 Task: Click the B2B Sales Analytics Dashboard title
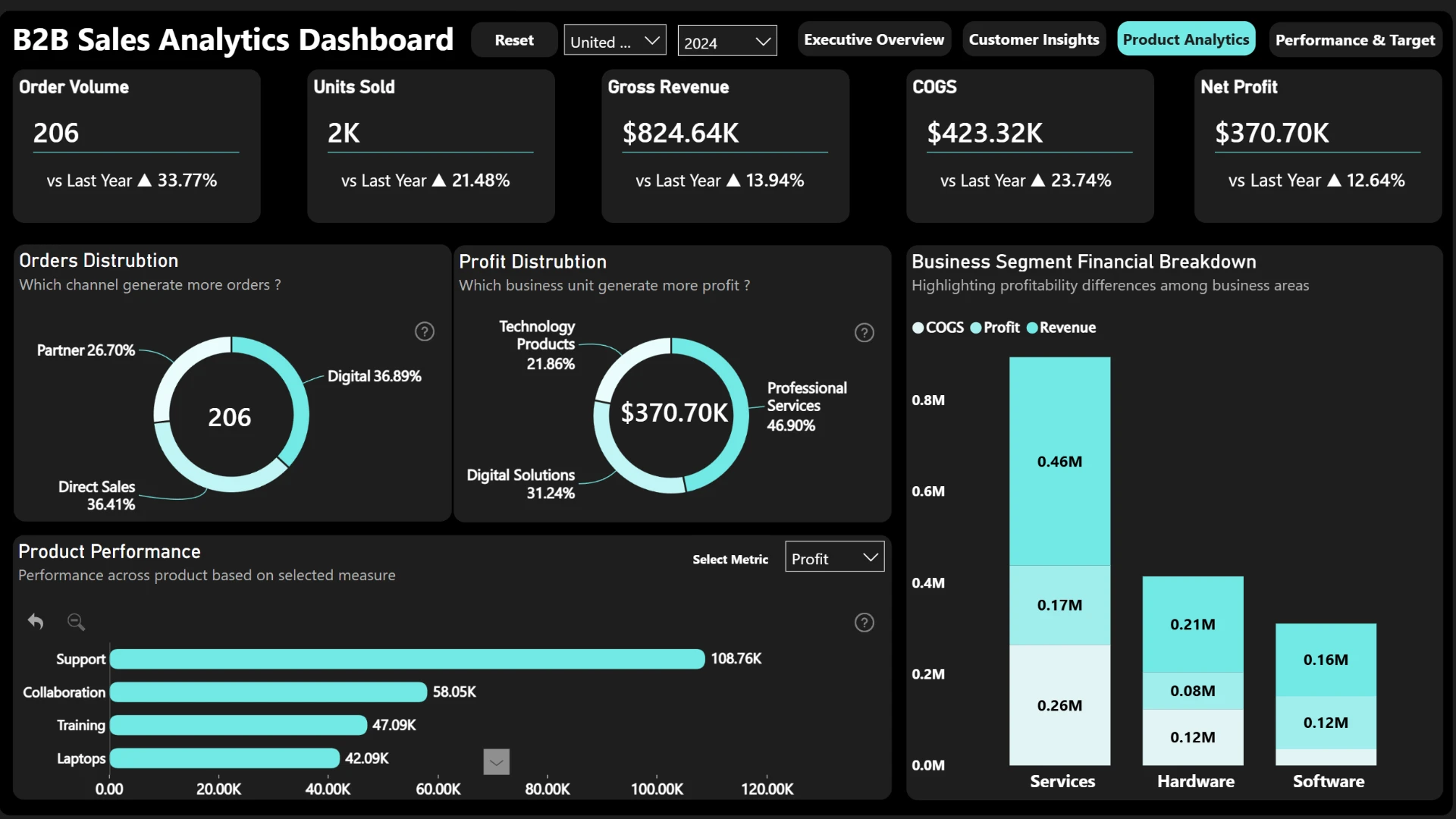coord(233,39)
